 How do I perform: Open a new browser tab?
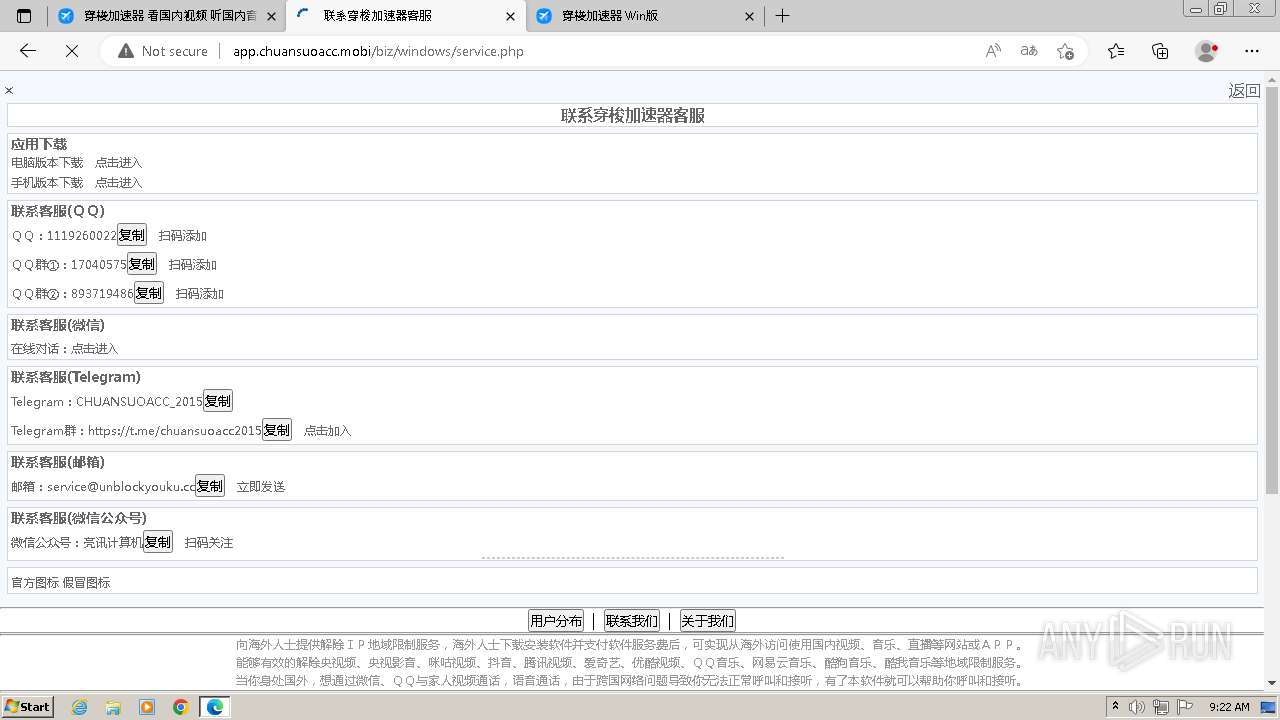coord(783,16)
